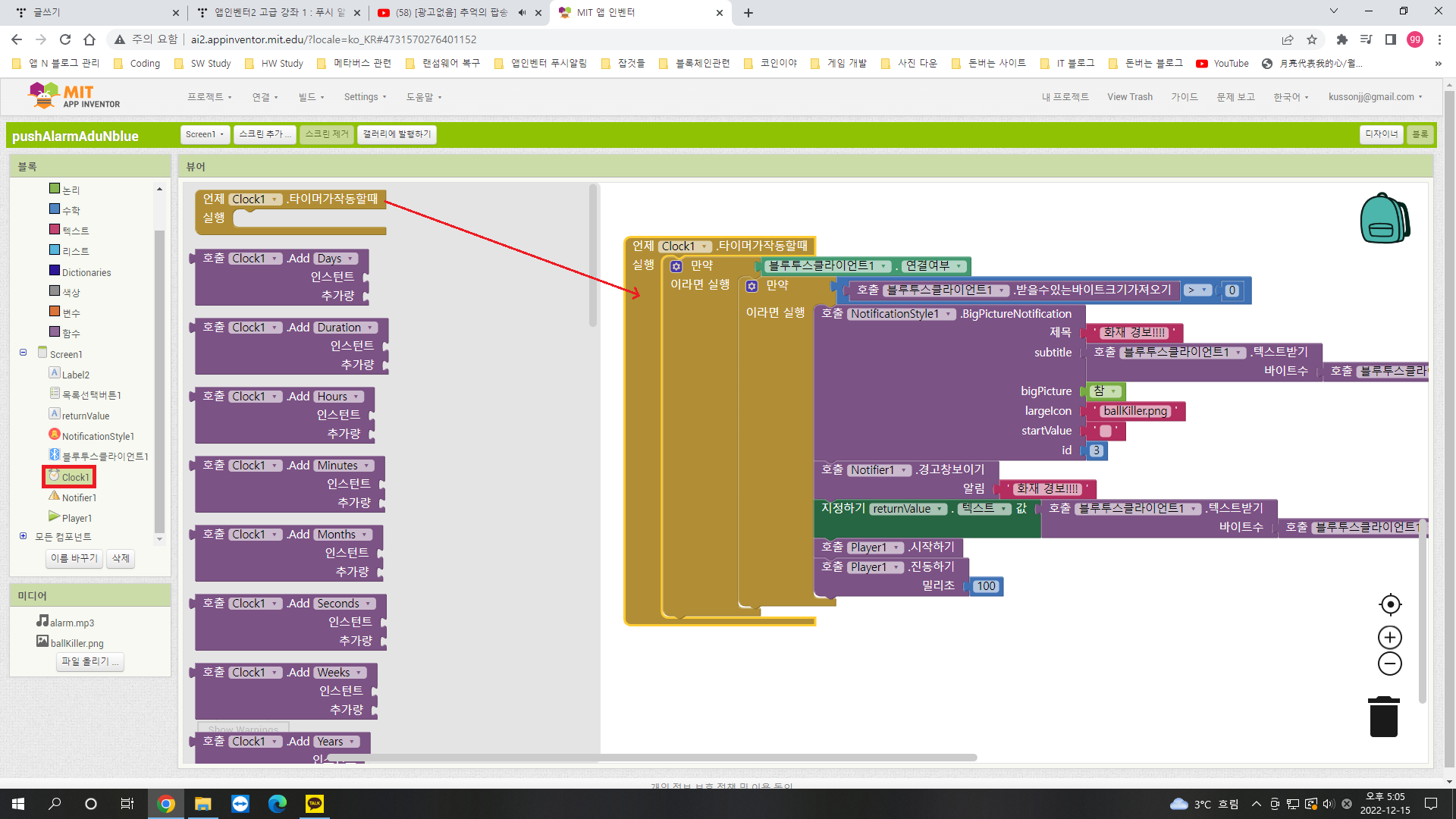
Task: Click the center workspace target icon
Action: pyautogui.click(x=1390, y=604)
